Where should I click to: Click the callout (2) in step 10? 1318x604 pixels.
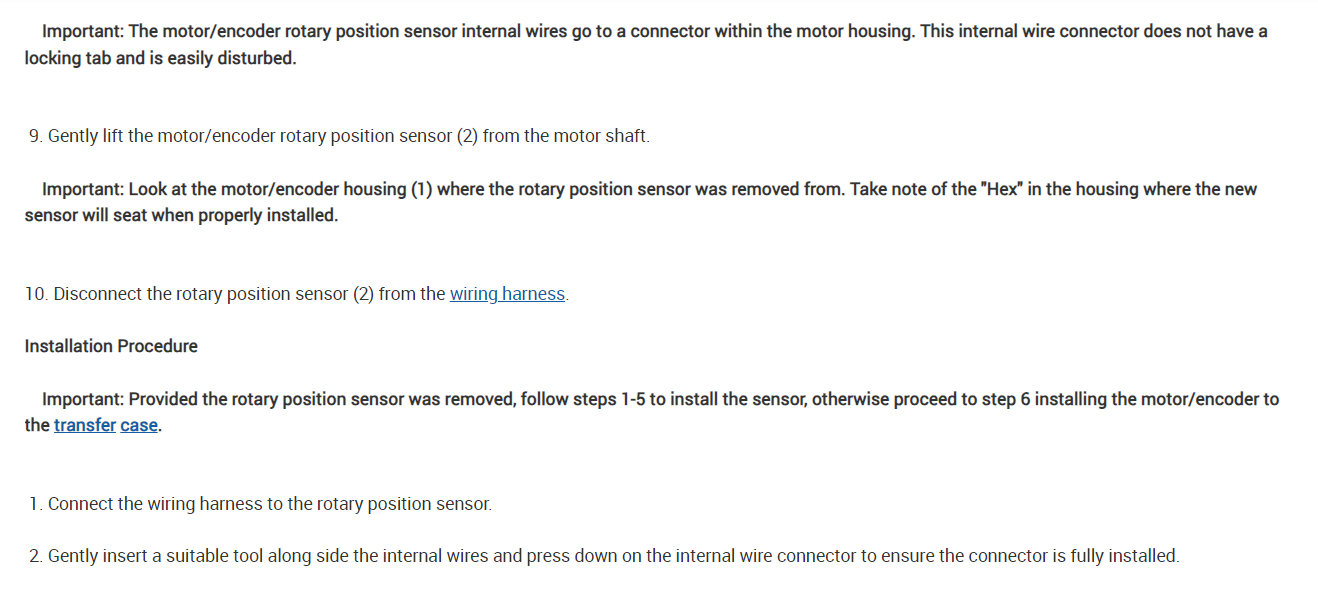(x=364, y=294)
